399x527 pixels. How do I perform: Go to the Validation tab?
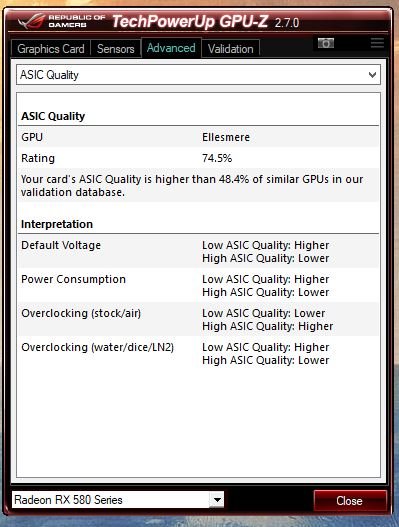pyautogui.click(x=231, y=49)
